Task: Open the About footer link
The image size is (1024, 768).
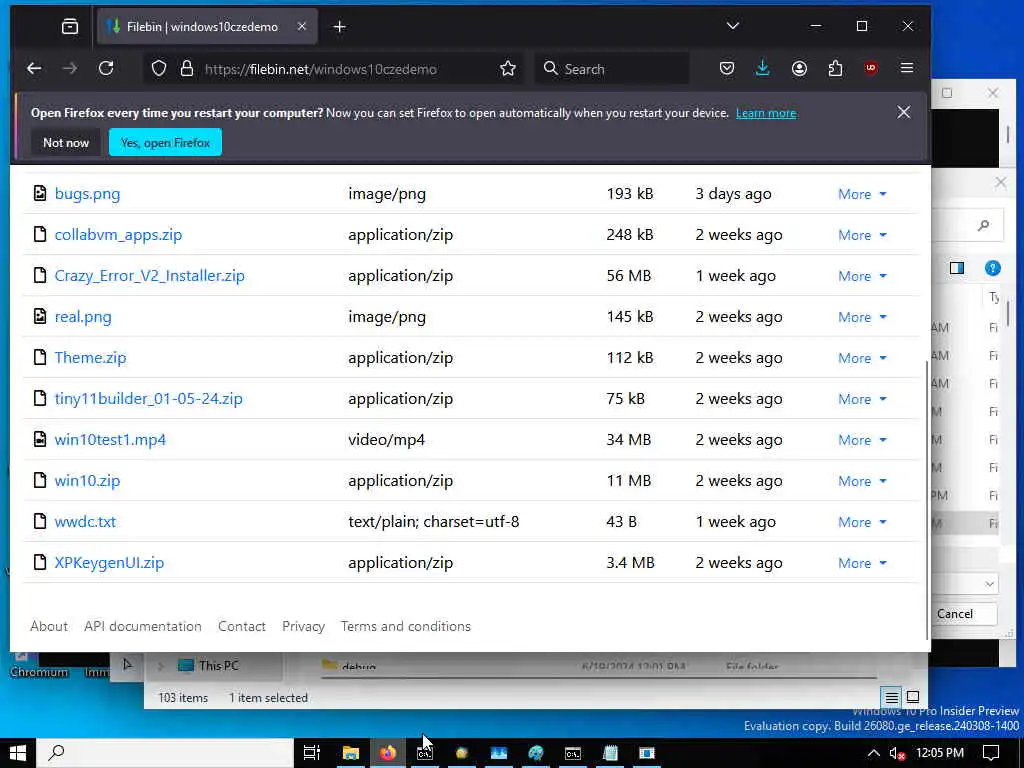Action: tap(49, 626)
